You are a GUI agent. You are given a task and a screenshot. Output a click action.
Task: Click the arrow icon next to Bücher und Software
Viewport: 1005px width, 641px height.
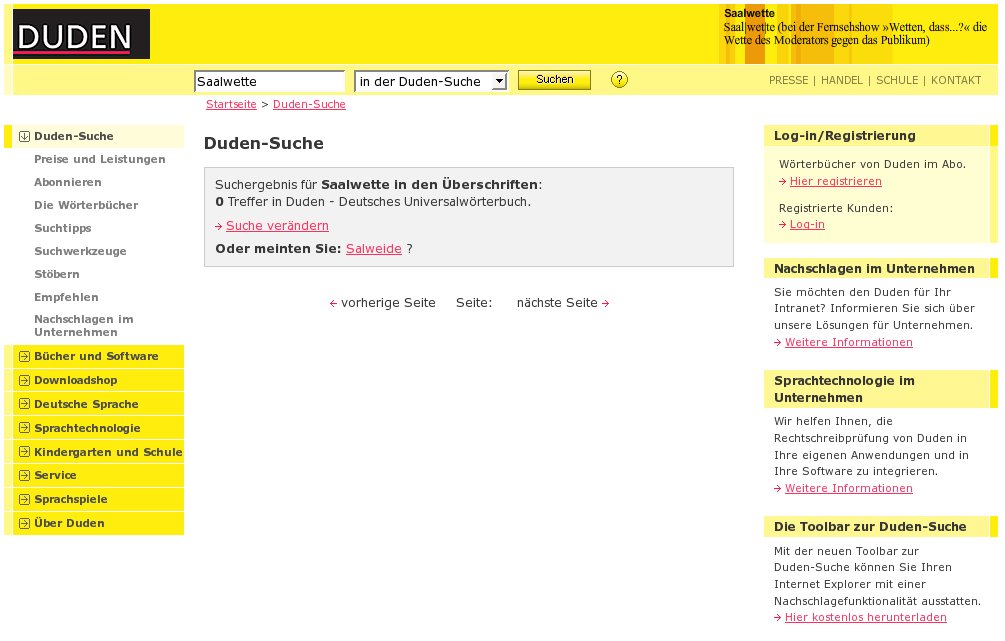pyautogui.click(x=24, y=356)
